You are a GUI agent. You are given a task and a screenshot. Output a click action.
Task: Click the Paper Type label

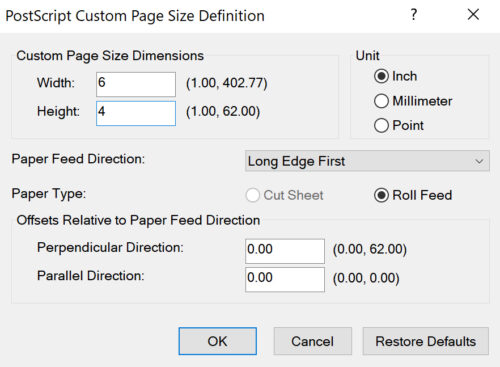click(49, 194)
